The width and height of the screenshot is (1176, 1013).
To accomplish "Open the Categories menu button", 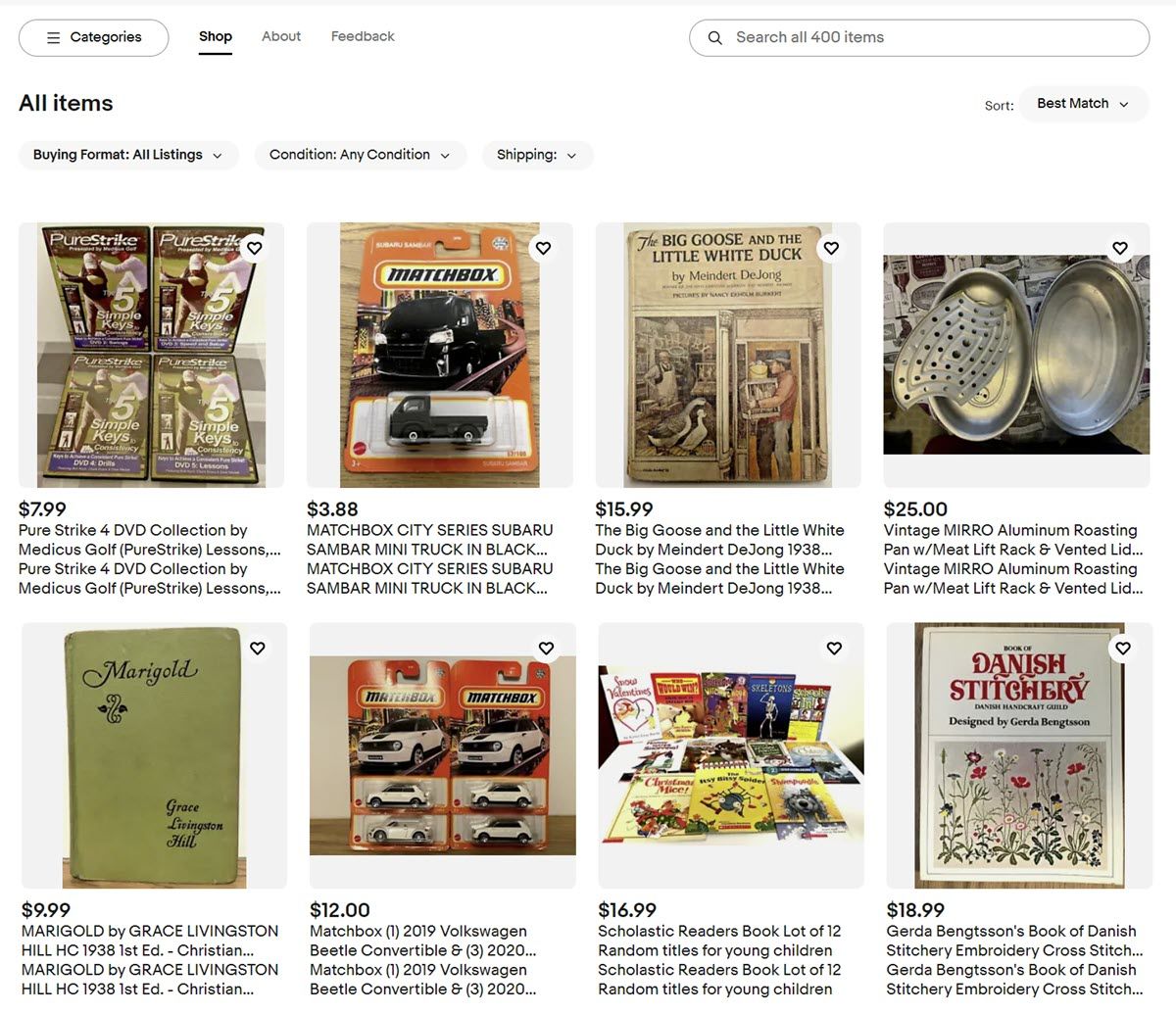I will (94, 37).
